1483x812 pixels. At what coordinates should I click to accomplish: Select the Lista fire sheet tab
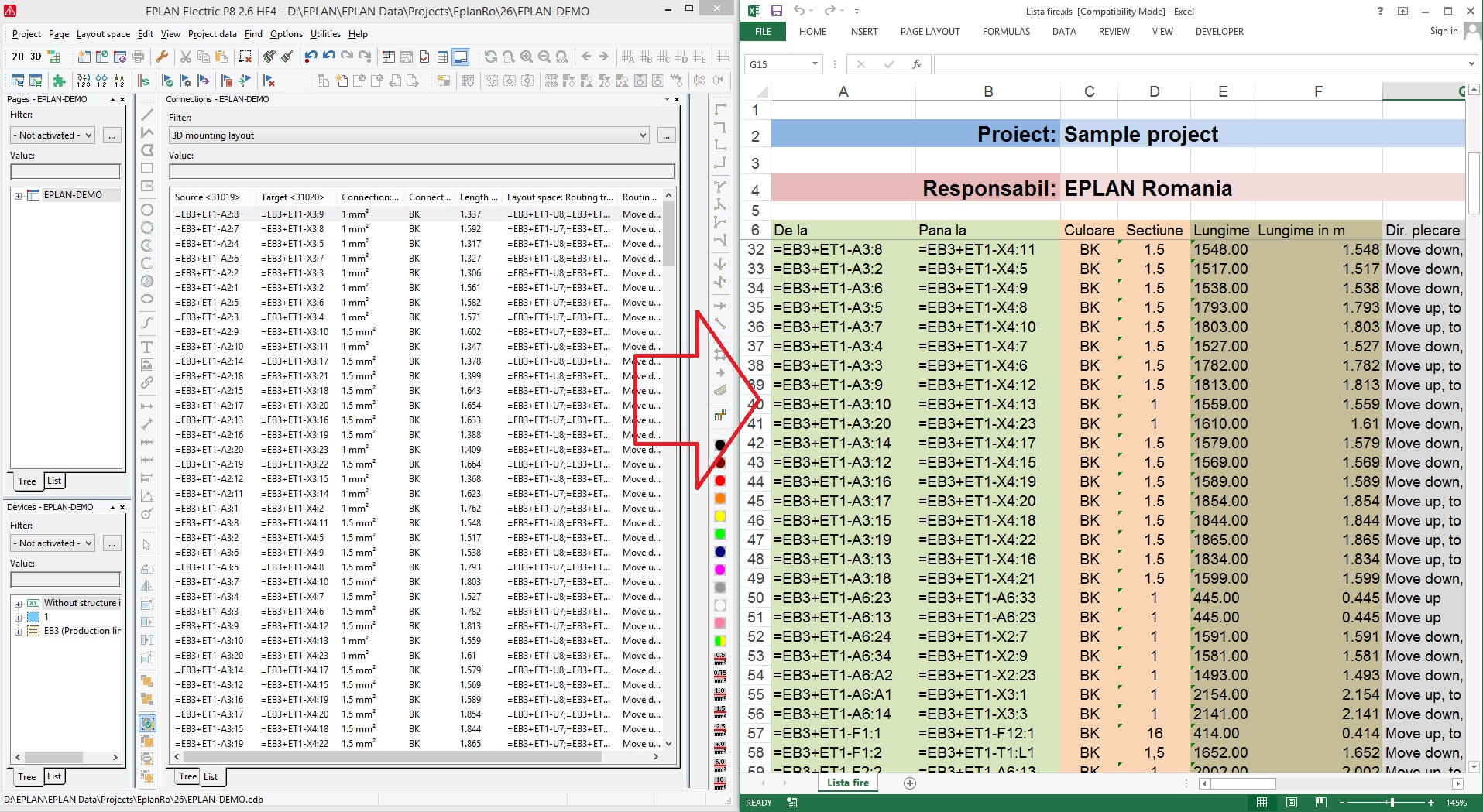click(x=848, y=783)
